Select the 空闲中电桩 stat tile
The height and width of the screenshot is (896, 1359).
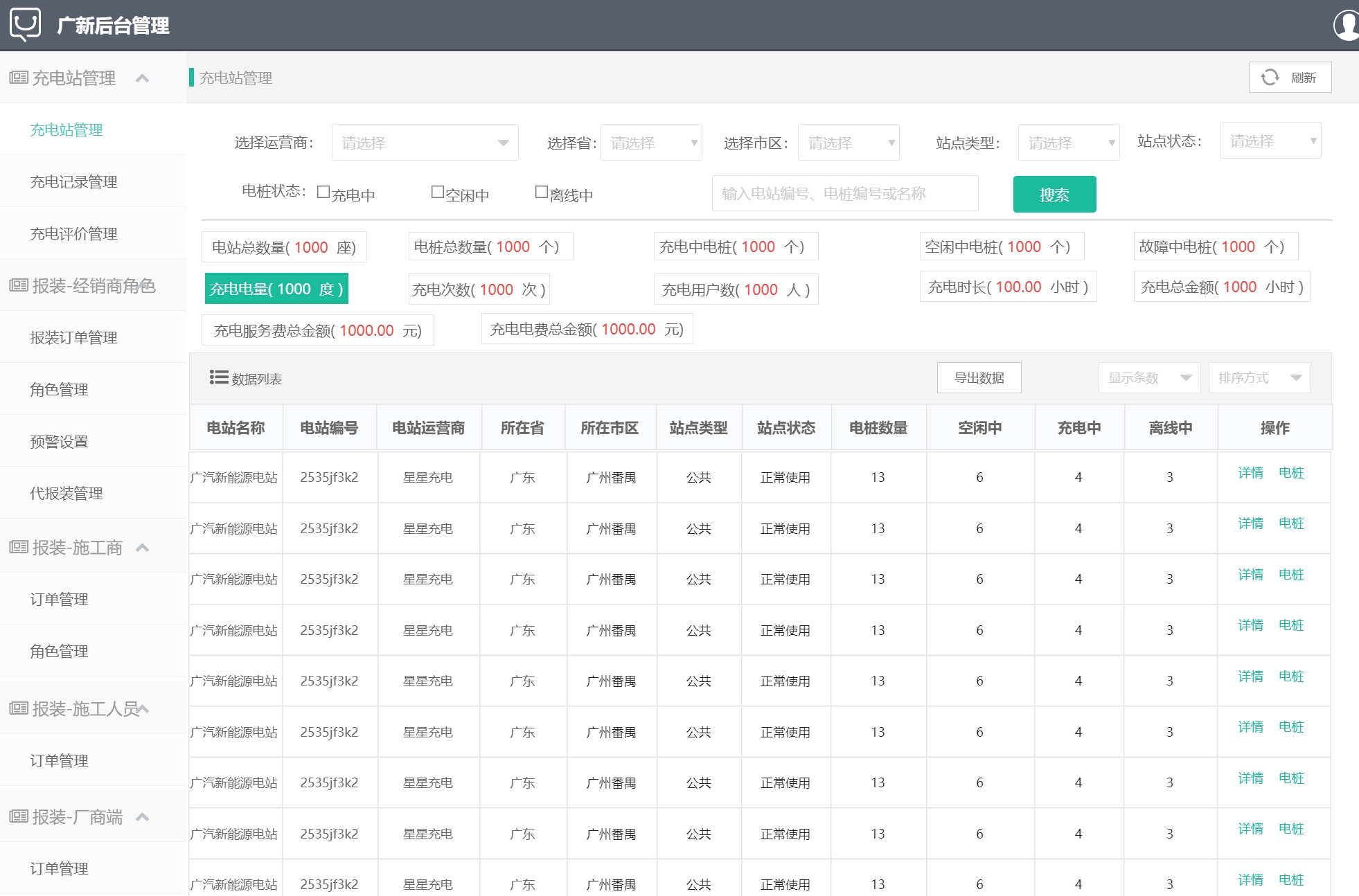tap(1002, 247)
